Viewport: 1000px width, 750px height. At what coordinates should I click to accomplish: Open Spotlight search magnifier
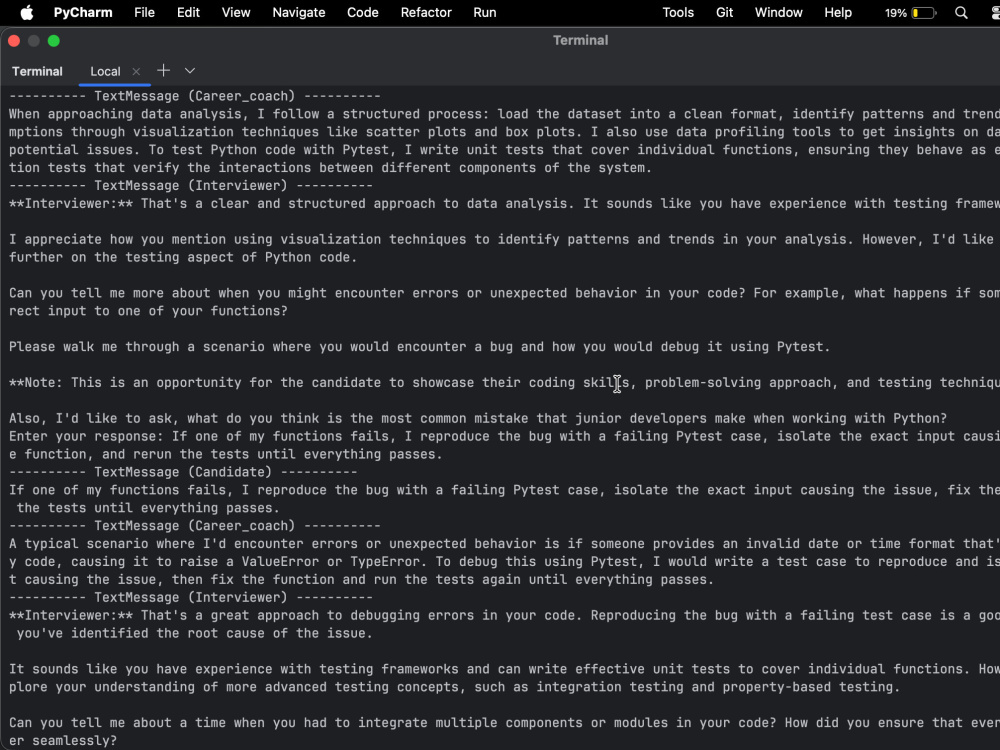961,13
